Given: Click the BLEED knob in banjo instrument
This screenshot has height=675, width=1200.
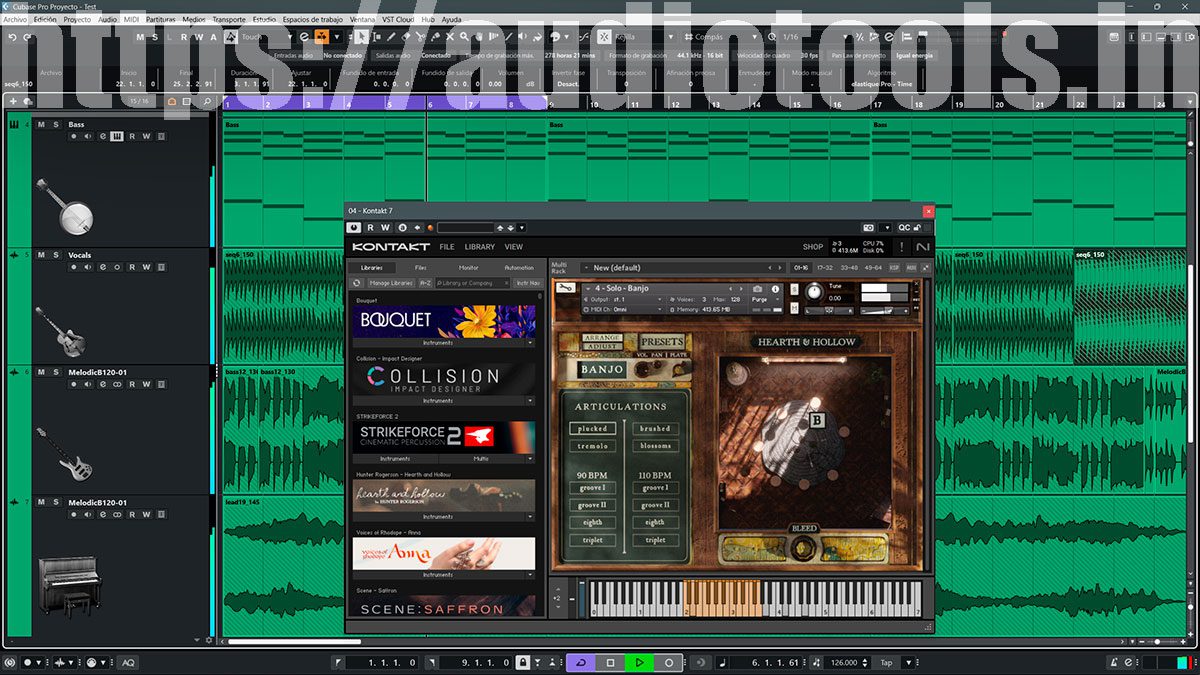Looking at the screenshot, I should coord(804,547).
